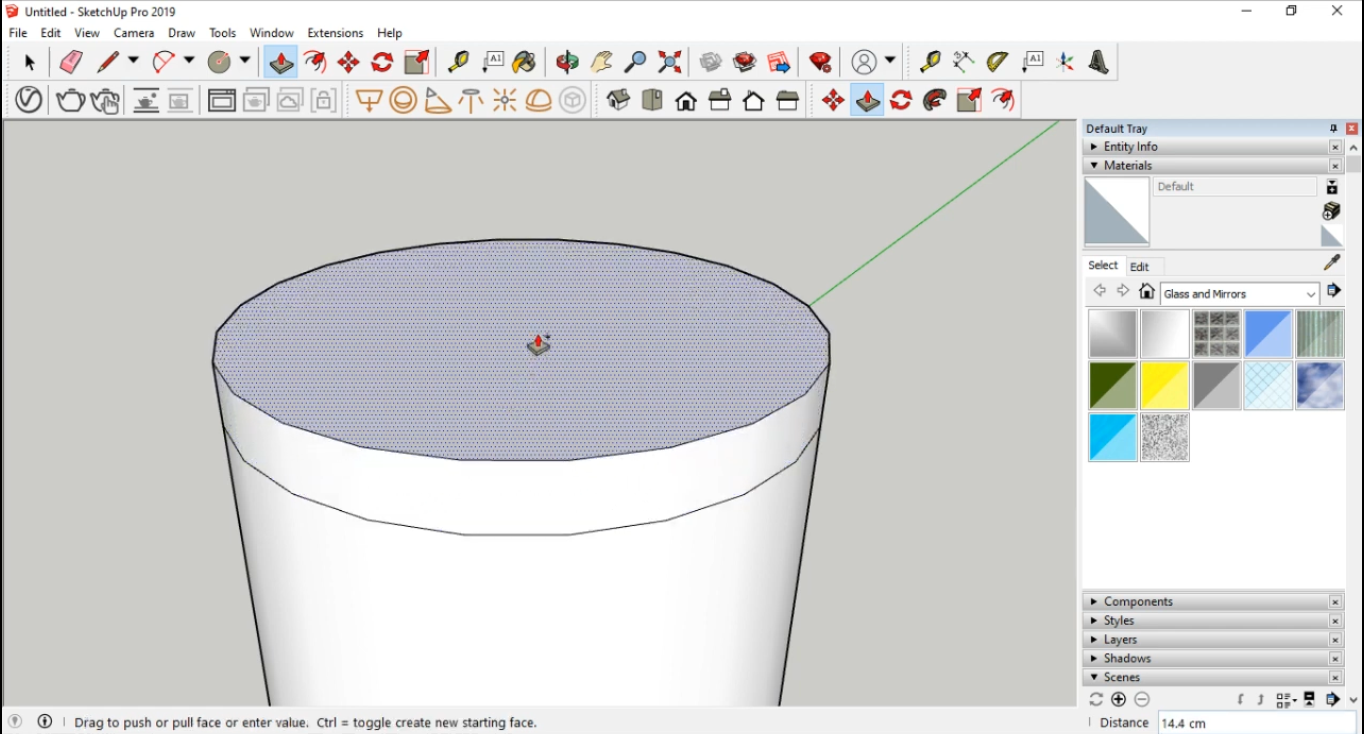Select the Pan hand tool
The height and width of the screenshot is (734, 1364).
pyautogui.click(x=601, y=63)
